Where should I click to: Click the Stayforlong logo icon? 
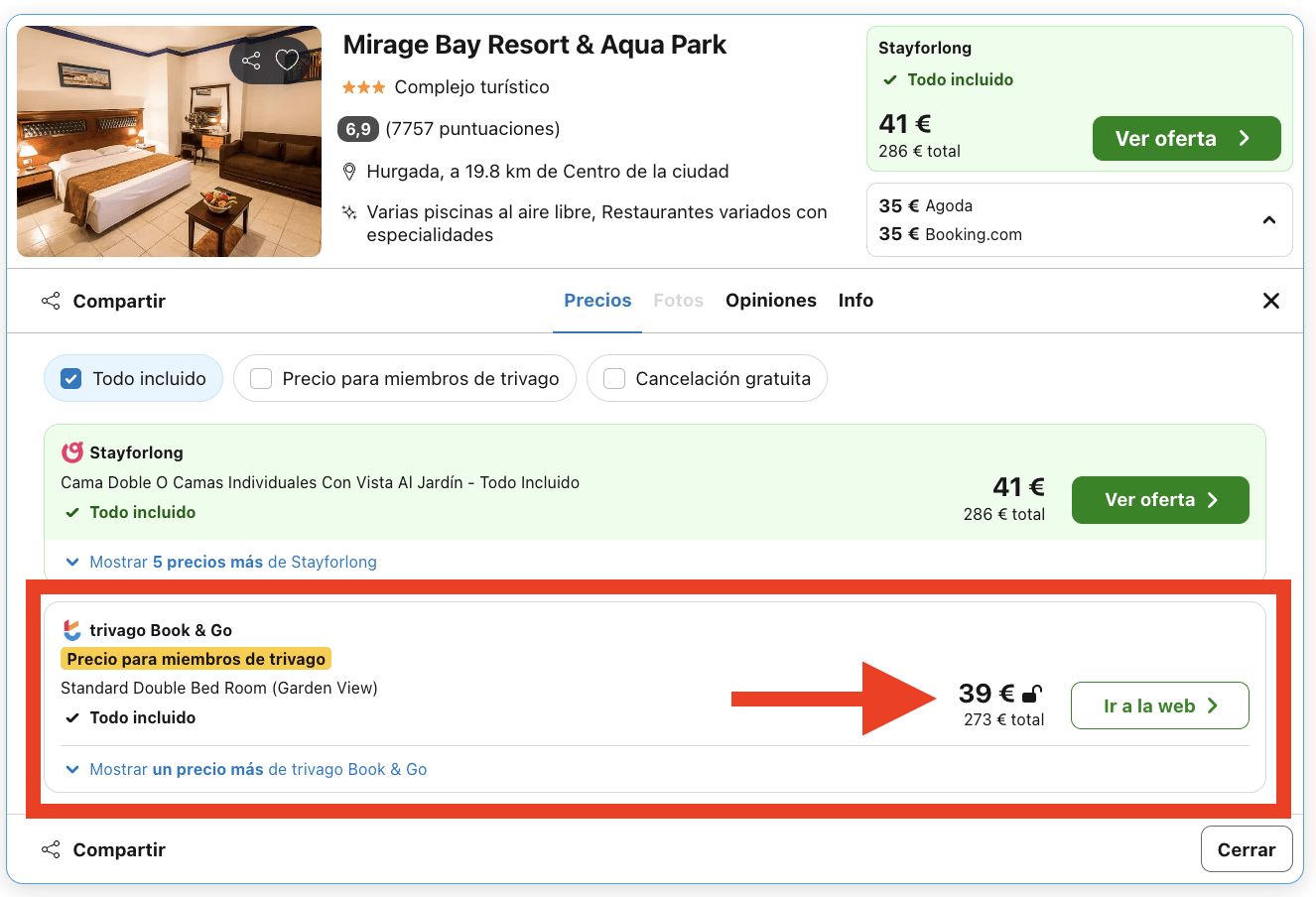point(72,452)
